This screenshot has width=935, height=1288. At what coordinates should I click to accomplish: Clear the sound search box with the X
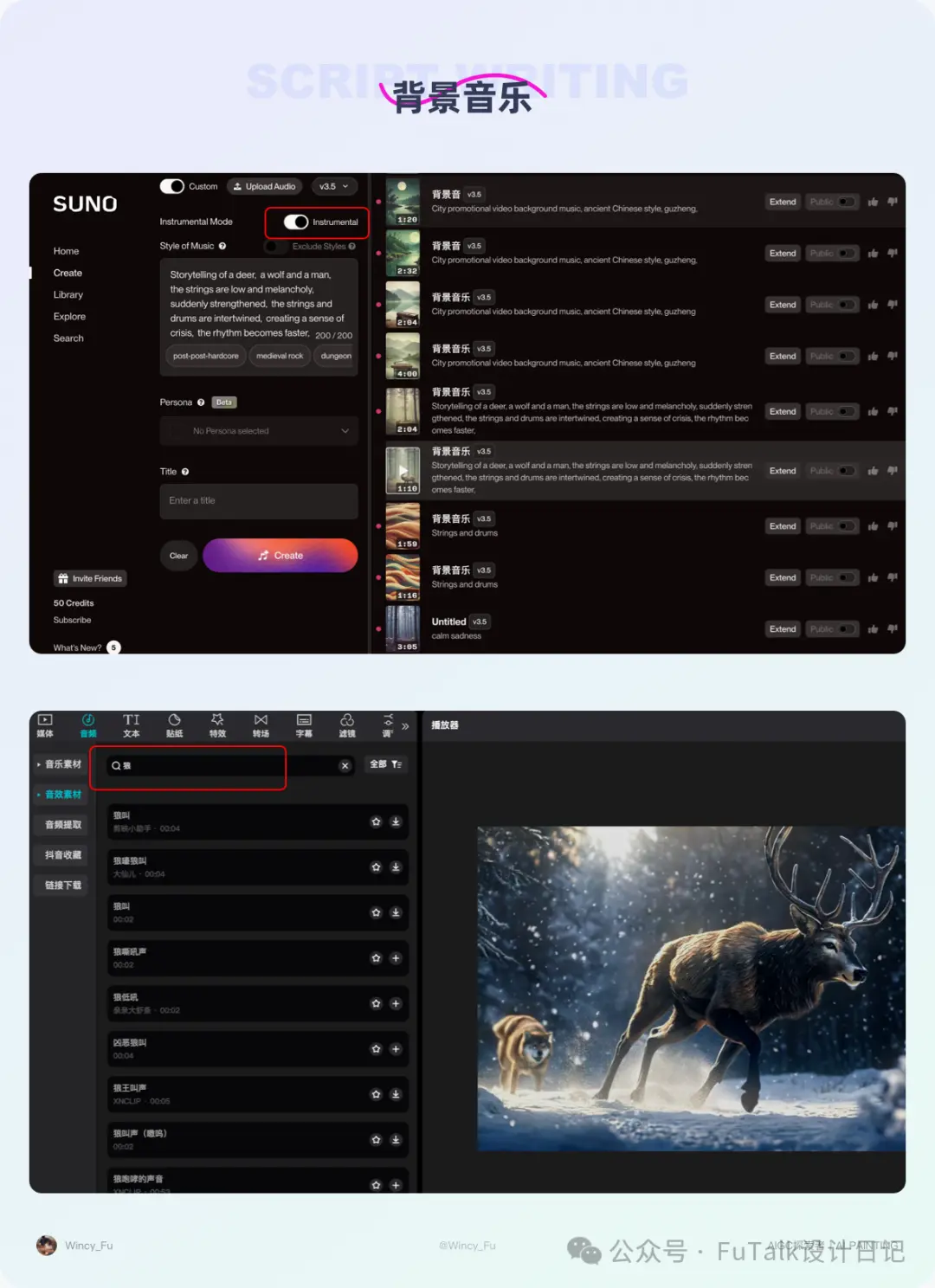pos(345,765)
